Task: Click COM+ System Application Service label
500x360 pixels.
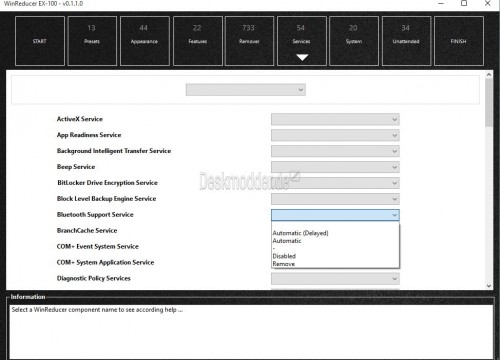Action: 105,262
